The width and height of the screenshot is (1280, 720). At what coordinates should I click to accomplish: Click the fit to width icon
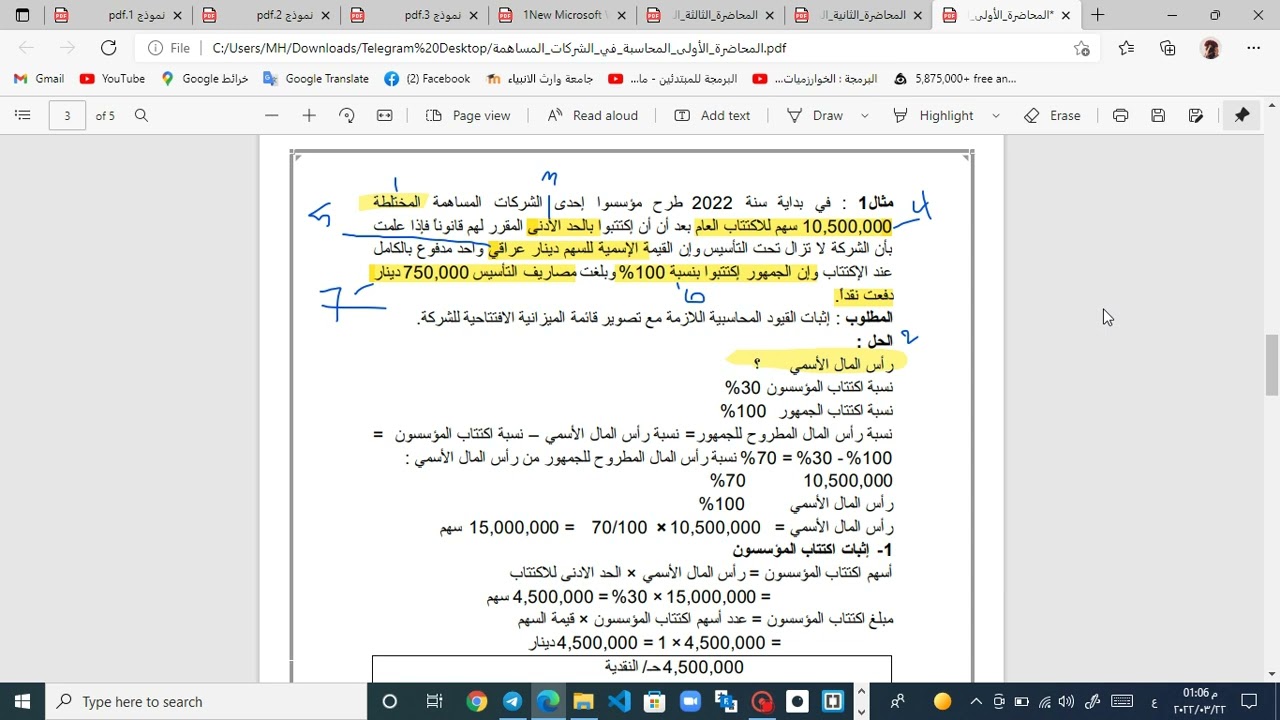pyautogui.click(x=384, y=116)
